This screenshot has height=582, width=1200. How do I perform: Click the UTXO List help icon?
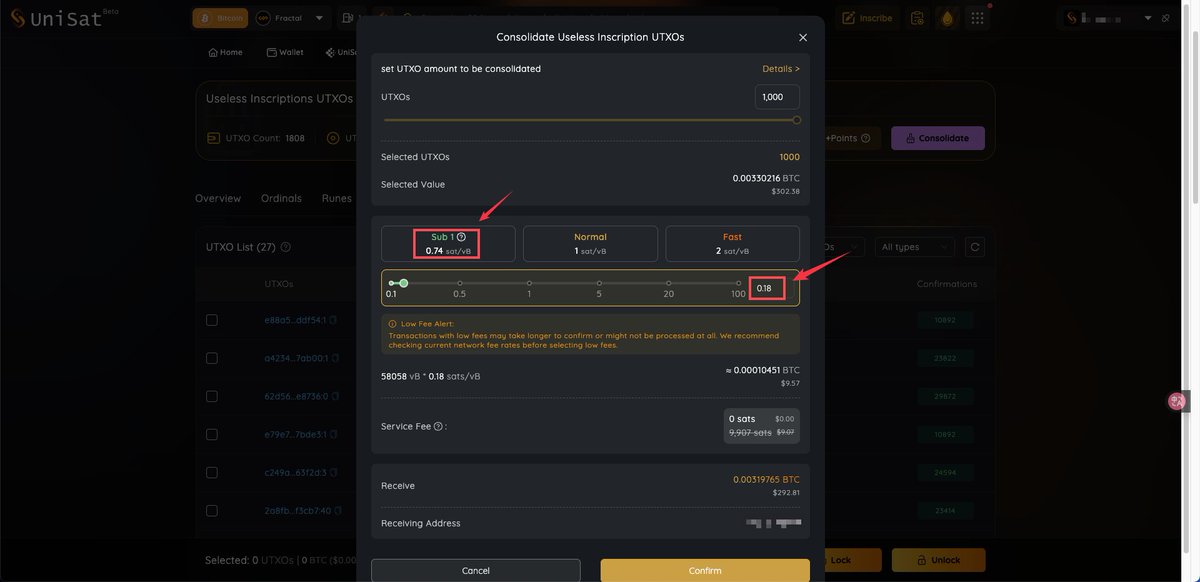285,247
